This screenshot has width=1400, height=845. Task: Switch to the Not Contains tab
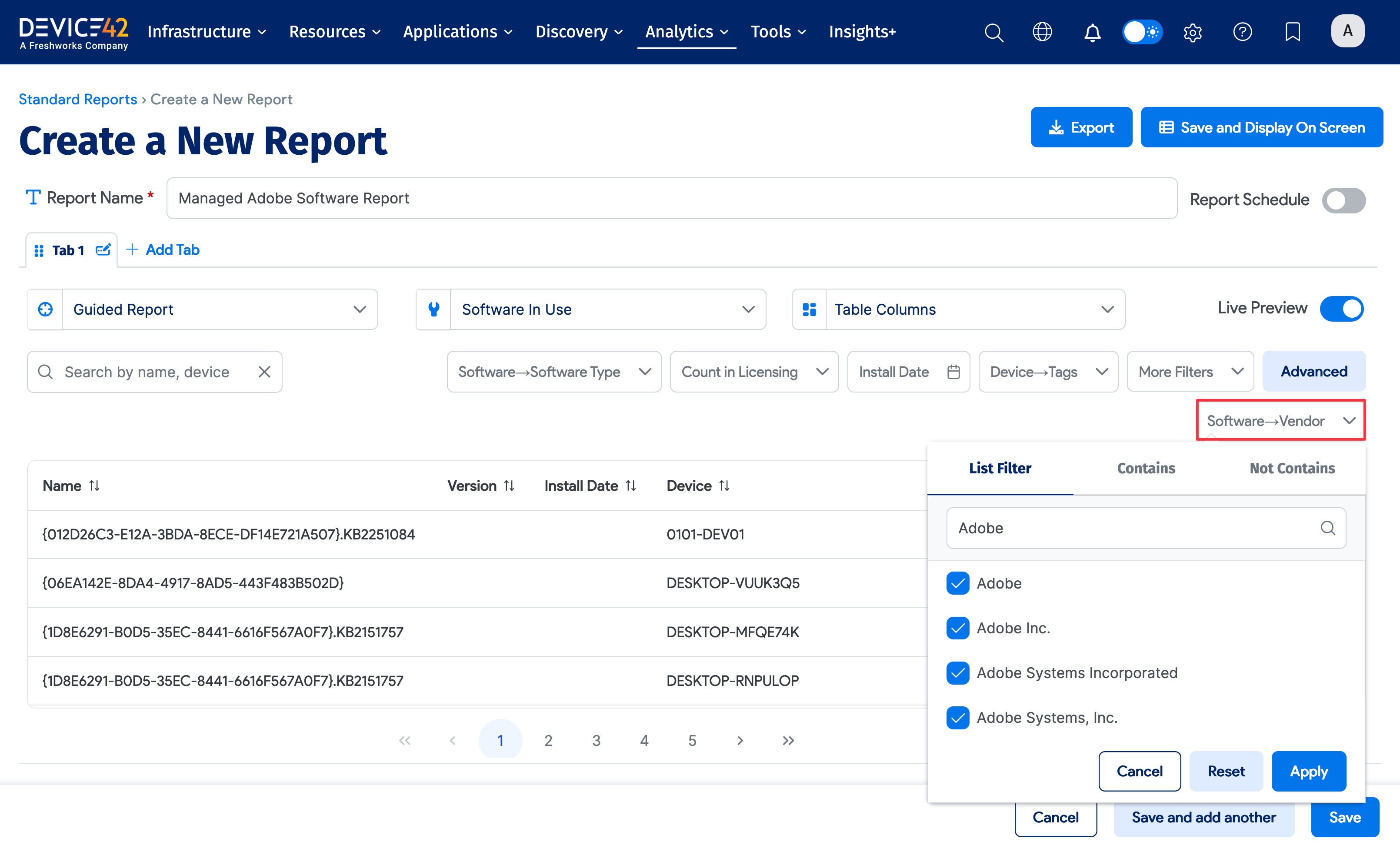[x=1292, y=468]
